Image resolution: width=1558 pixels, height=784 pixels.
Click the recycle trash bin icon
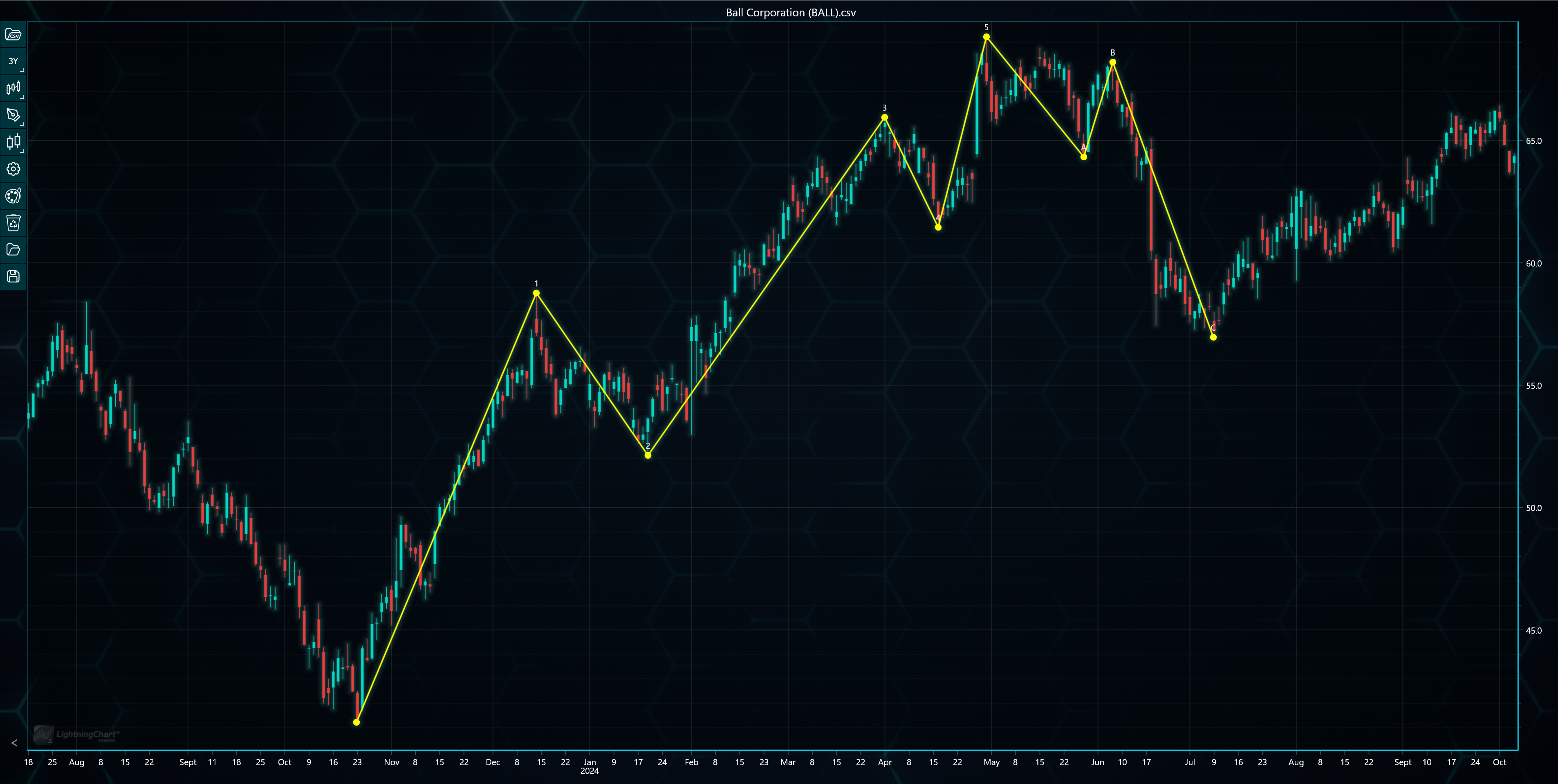click(13, 223)
